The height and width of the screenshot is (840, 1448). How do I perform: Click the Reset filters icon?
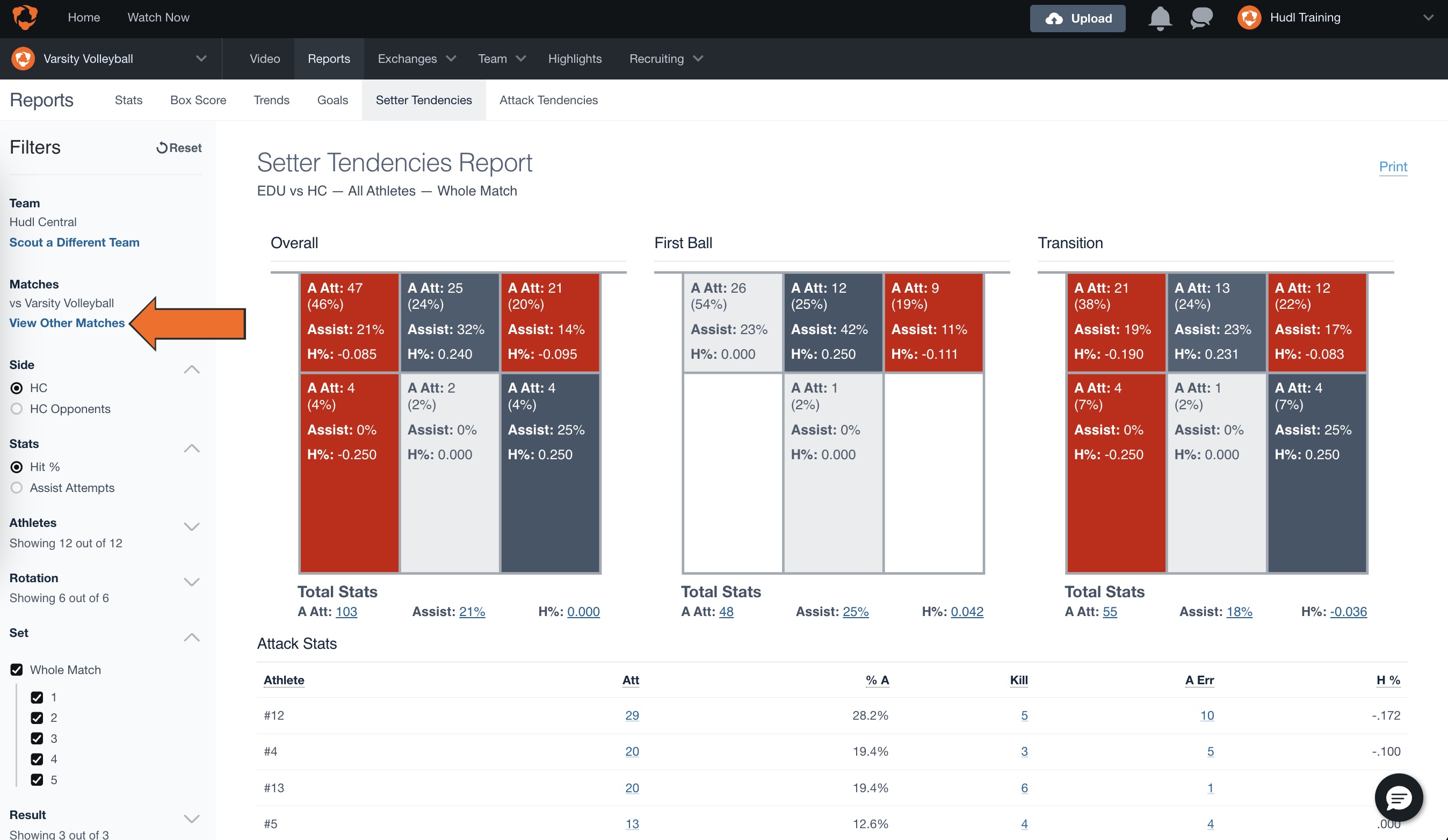162,148
